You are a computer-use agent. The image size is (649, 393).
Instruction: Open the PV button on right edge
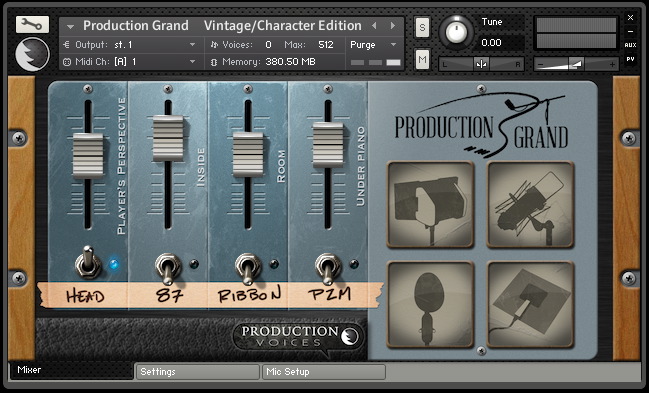pos(630,59)
